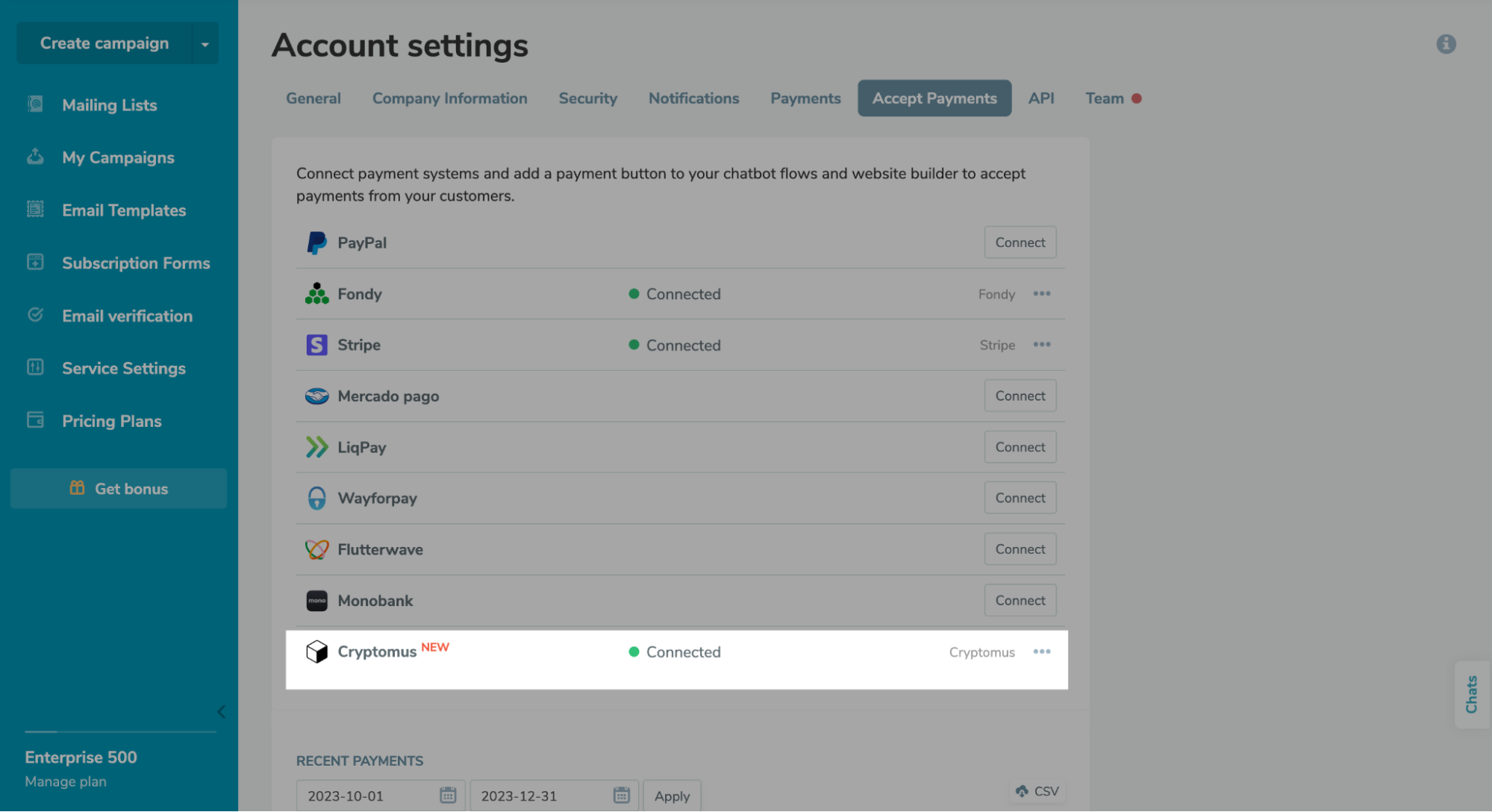
Task: Open calendar picker for end date 2023-12-31
Action: 621,795
